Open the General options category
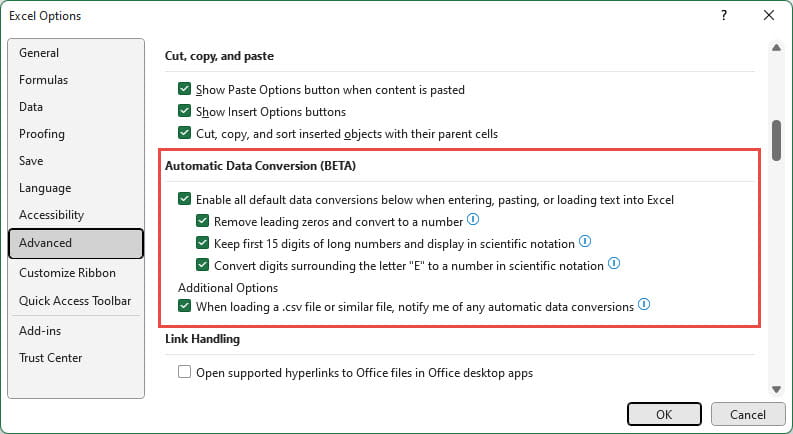 [x=39, y=53]
